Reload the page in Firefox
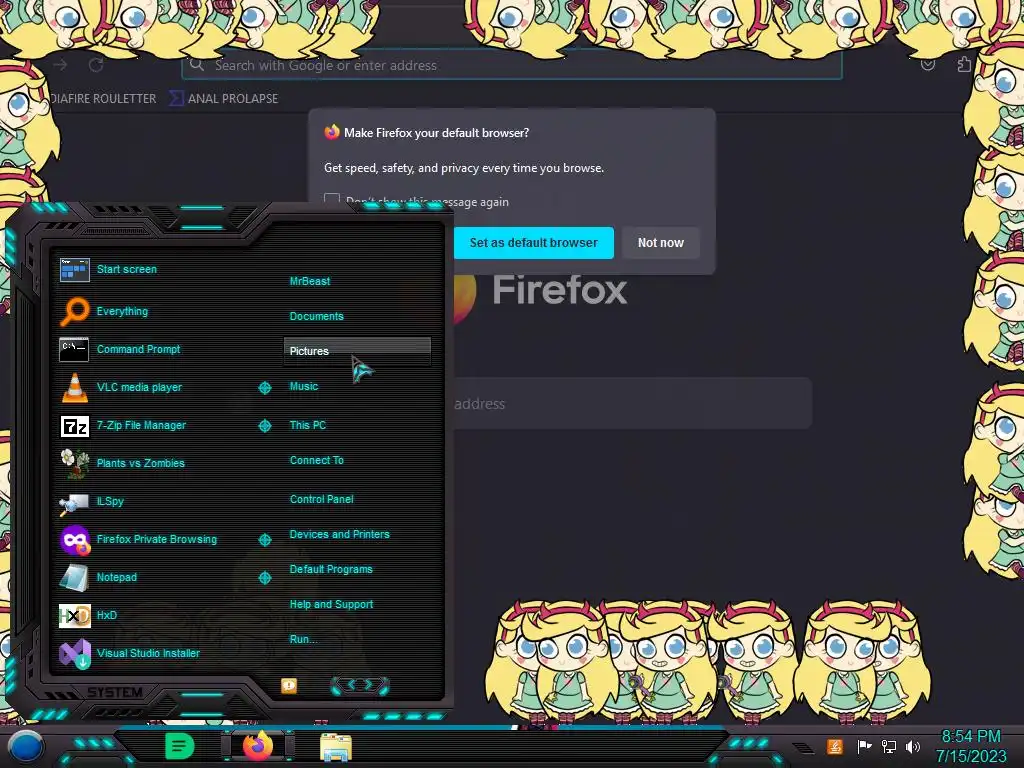This screenshot has height=768, width=1024. 96,65
